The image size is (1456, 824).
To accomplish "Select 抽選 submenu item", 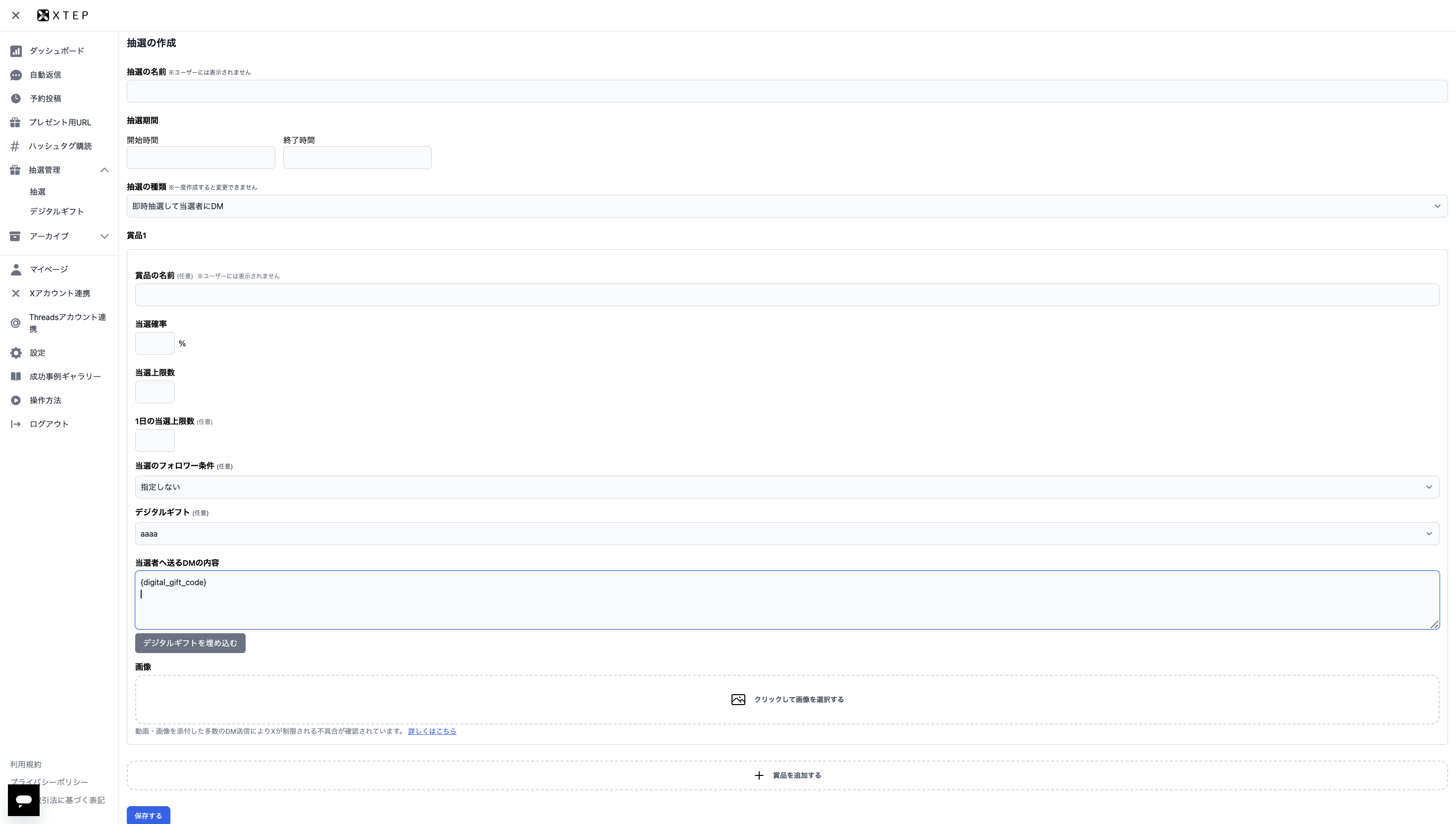I will (38, 192).
